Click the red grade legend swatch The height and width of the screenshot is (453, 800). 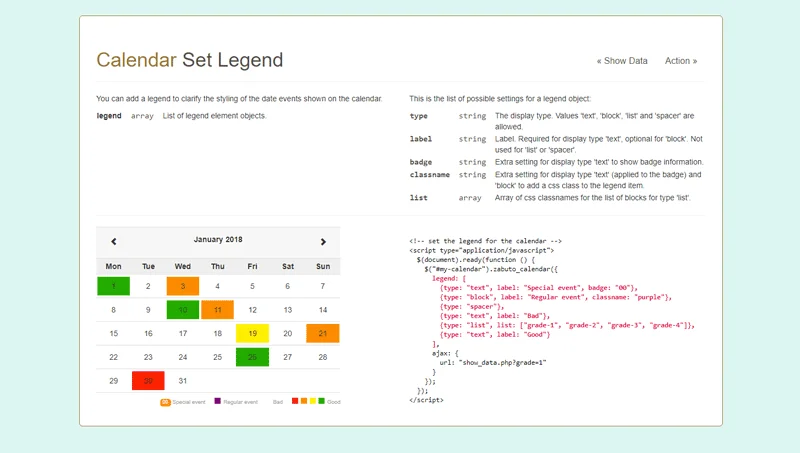(295, 401)
